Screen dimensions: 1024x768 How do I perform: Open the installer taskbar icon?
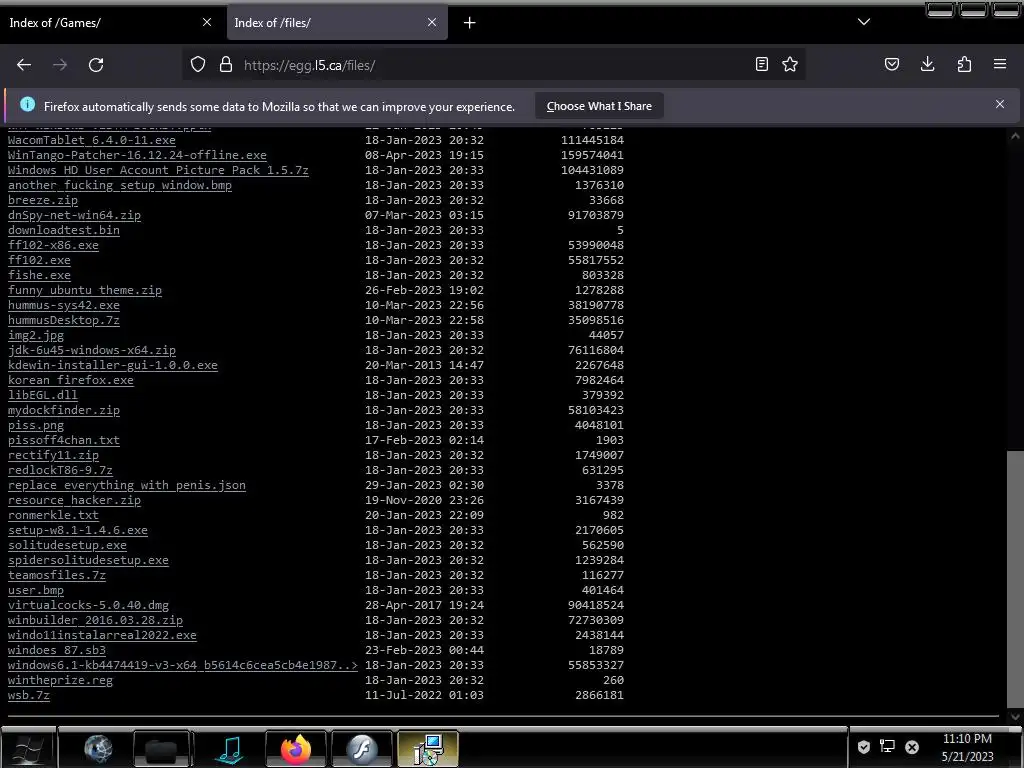click(428, 748)
